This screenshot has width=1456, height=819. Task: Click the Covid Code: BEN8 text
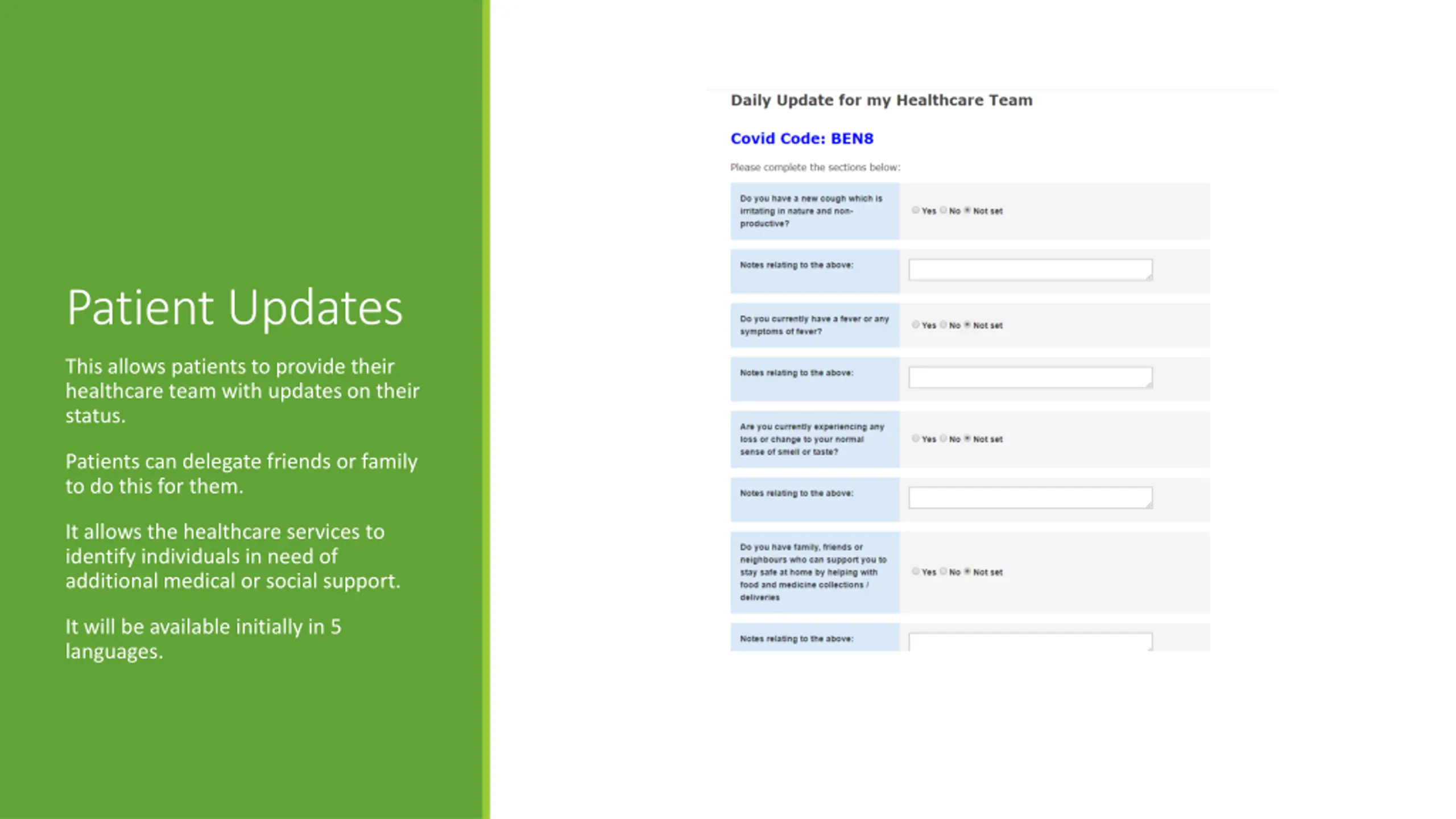tap(802, 138)
